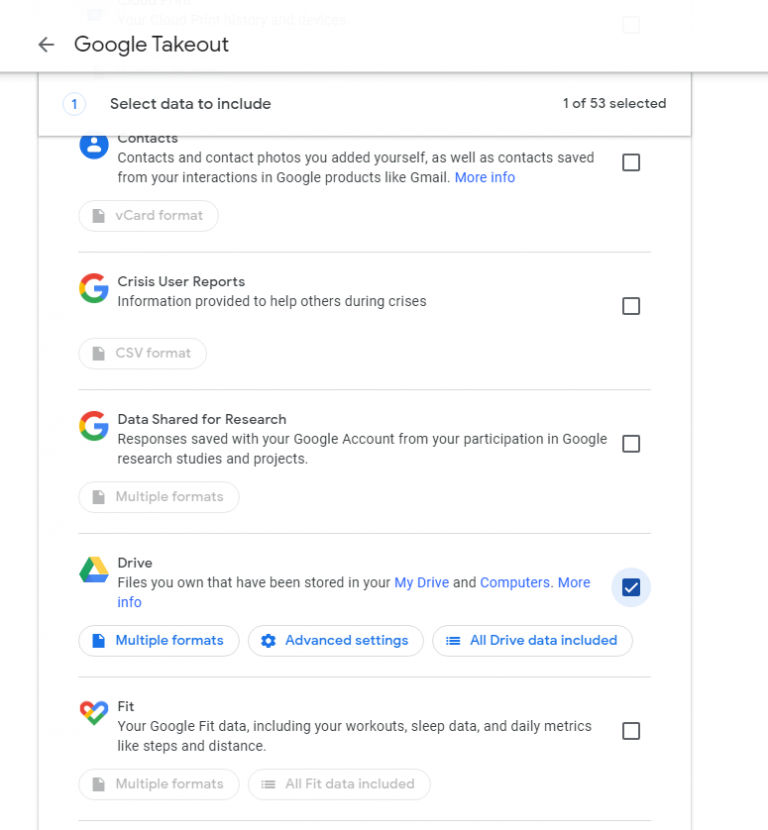768x830 pixels.
Task: Click the back arrow next to Google Takeout
Action: (x=46, y=44)
